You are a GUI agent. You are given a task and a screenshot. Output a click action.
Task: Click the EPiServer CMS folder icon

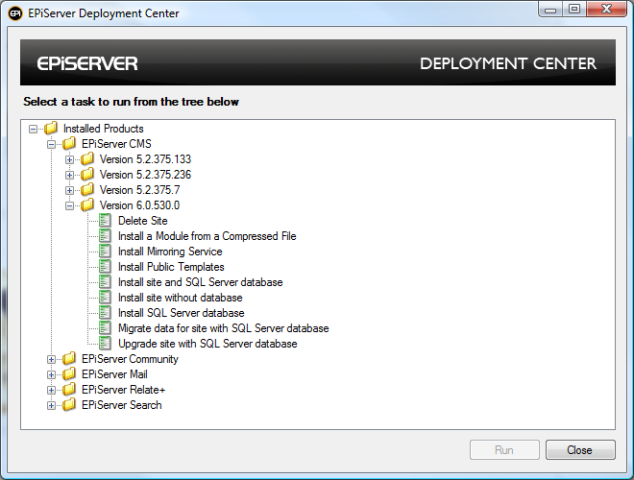69,144
